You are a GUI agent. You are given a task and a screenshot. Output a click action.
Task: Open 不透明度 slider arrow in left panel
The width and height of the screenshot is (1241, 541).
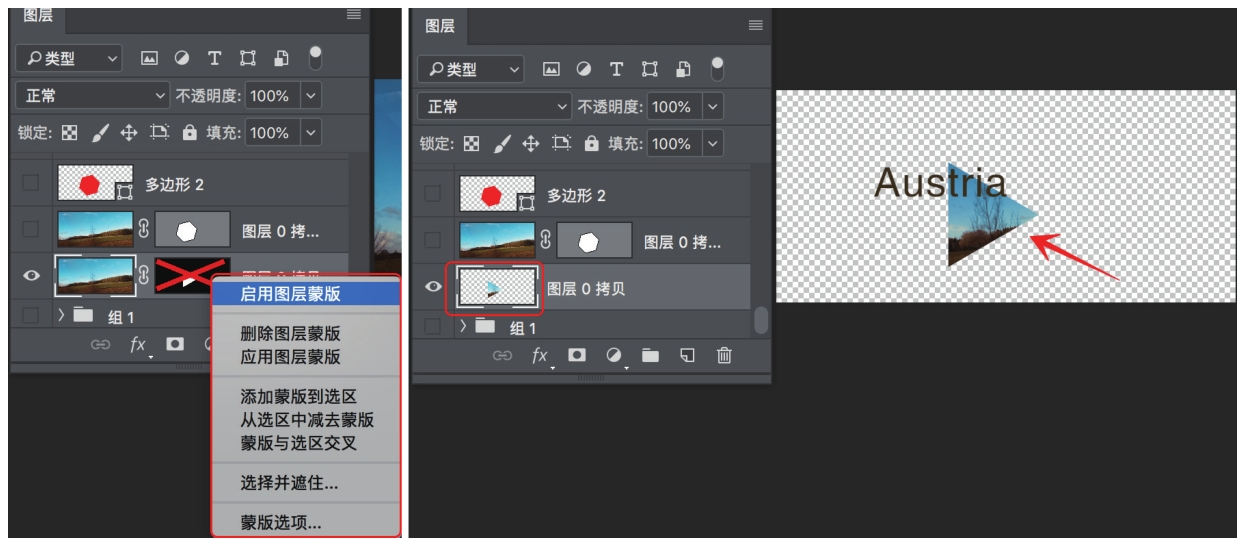pos(310,97)
